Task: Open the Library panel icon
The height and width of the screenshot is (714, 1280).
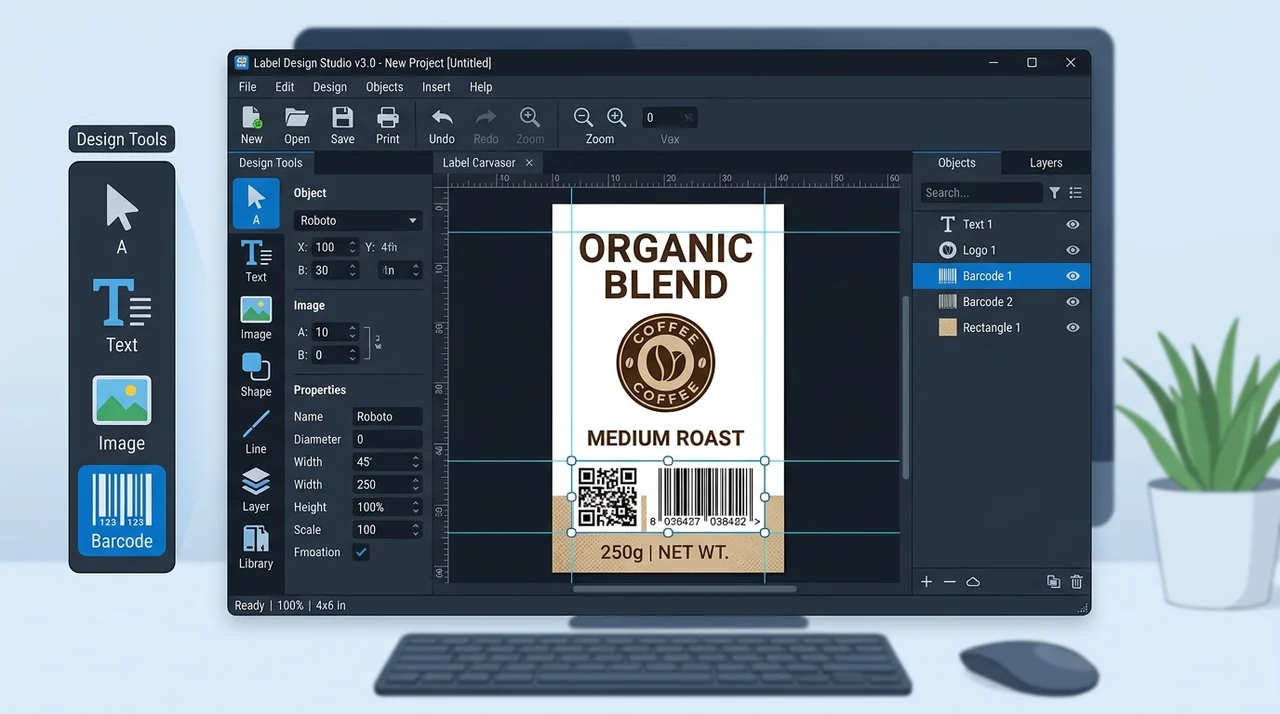Action: (x=256, y=548)
